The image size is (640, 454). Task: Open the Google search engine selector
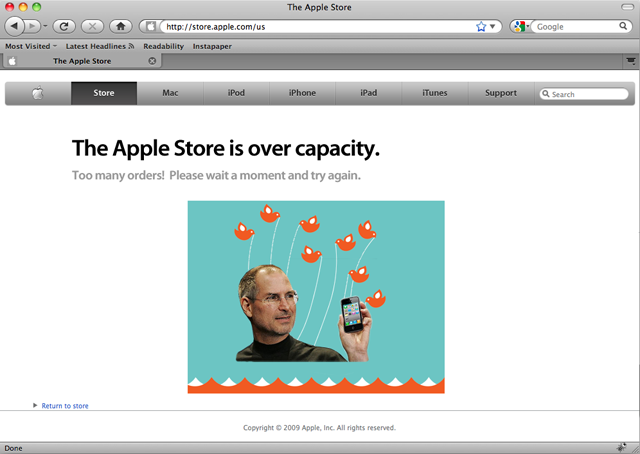pyautogui.click(x=520, y=27)
